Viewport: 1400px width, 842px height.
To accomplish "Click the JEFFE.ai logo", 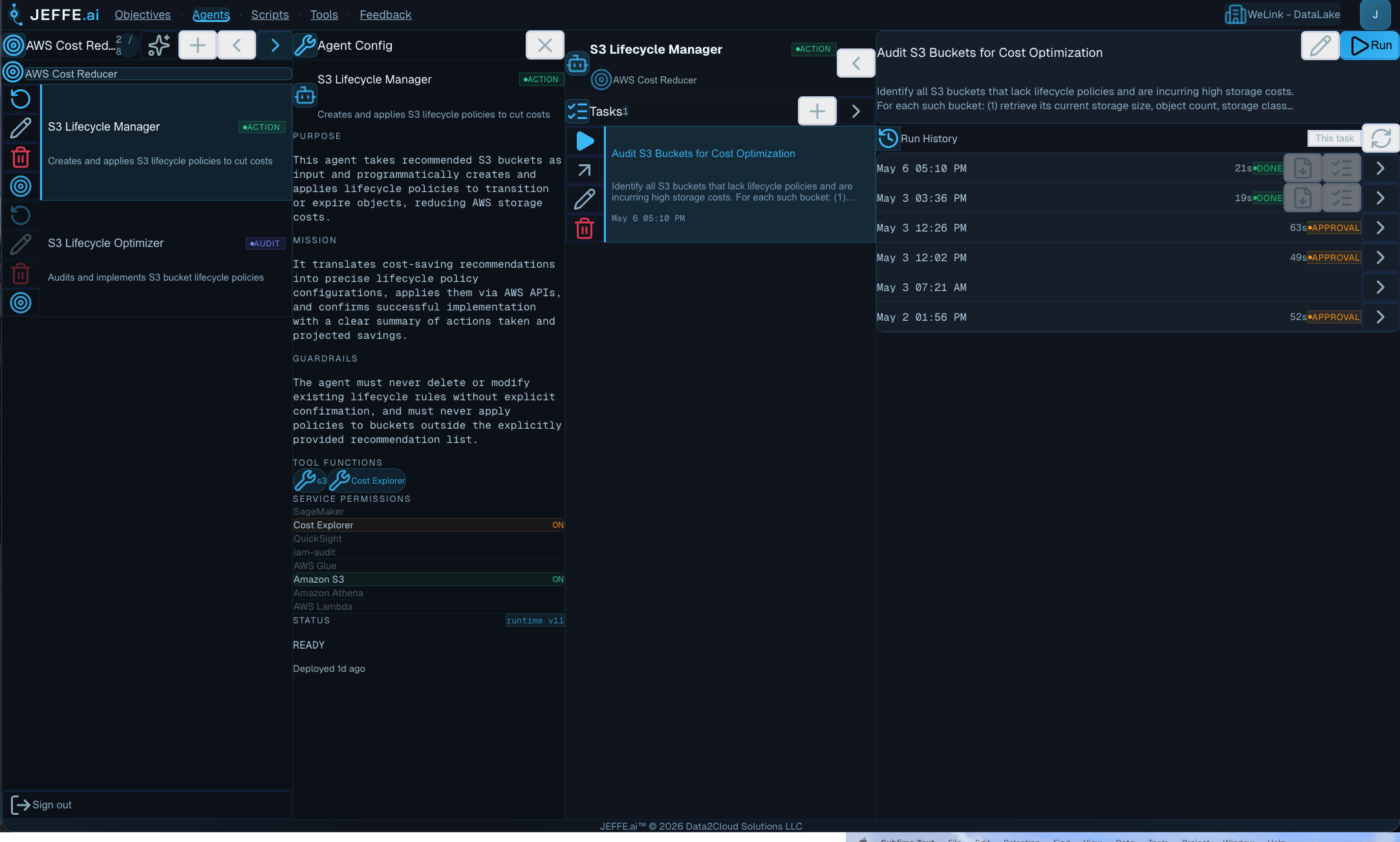I will (x=54, y=14).
